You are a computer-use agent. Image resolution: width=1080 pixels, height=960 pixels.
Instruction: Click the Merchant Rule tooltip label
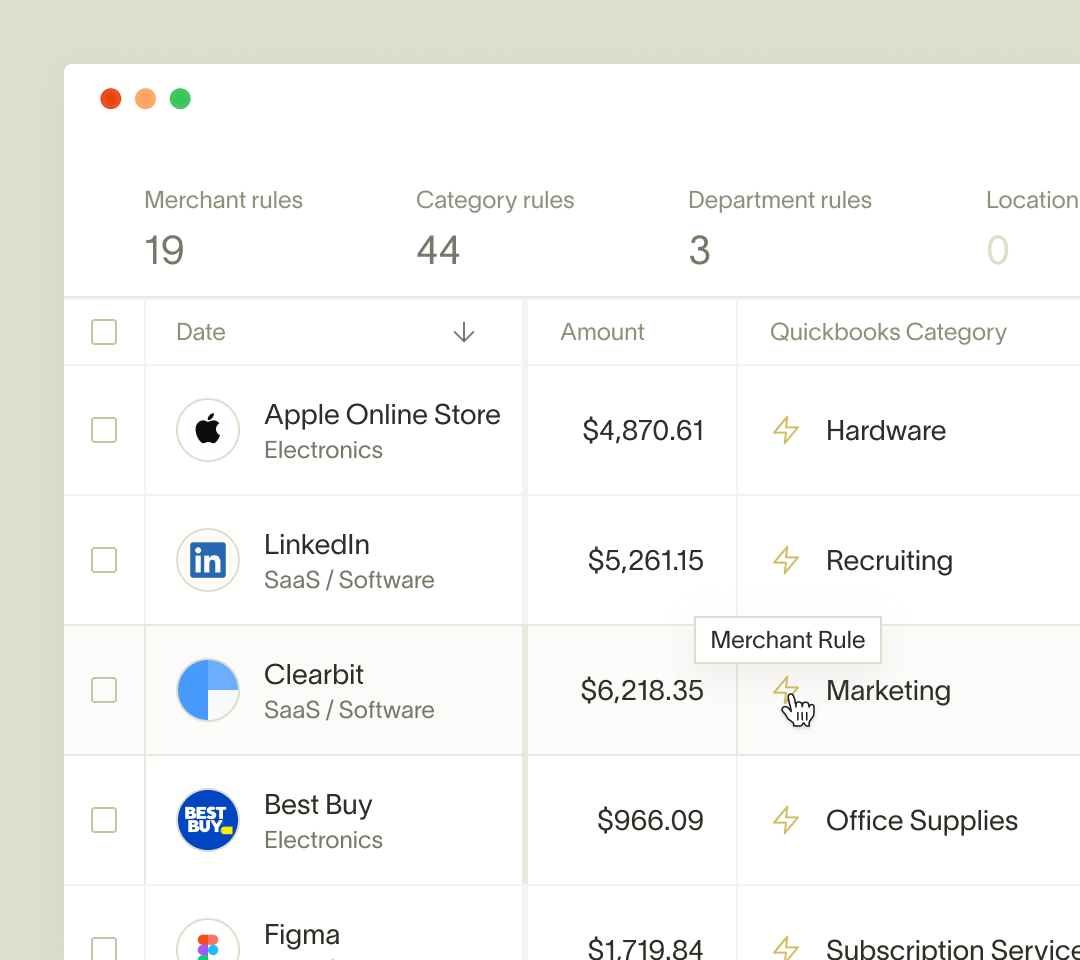788,640
